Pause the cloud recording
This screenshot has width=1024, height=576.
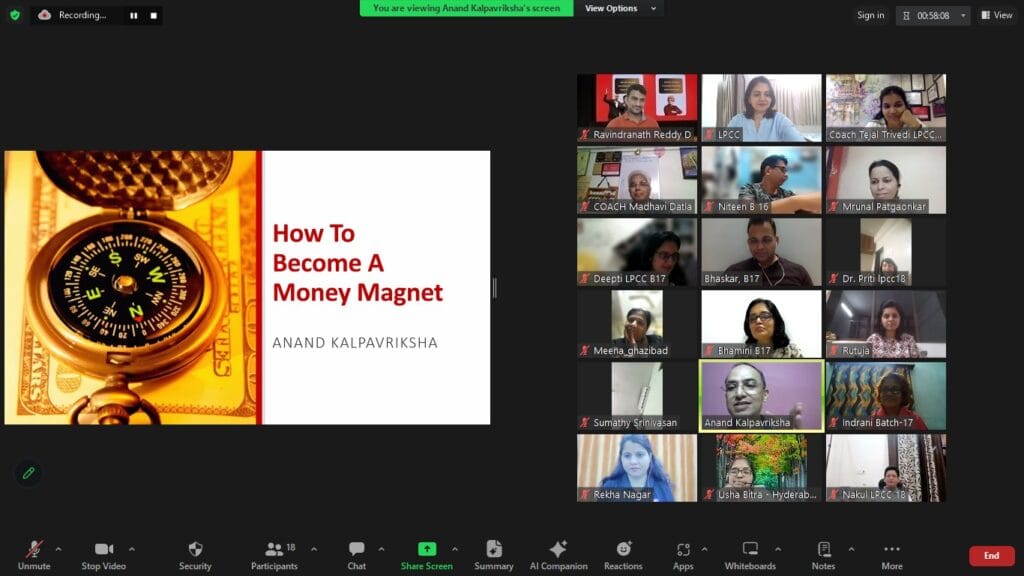(x=134, y=16)
